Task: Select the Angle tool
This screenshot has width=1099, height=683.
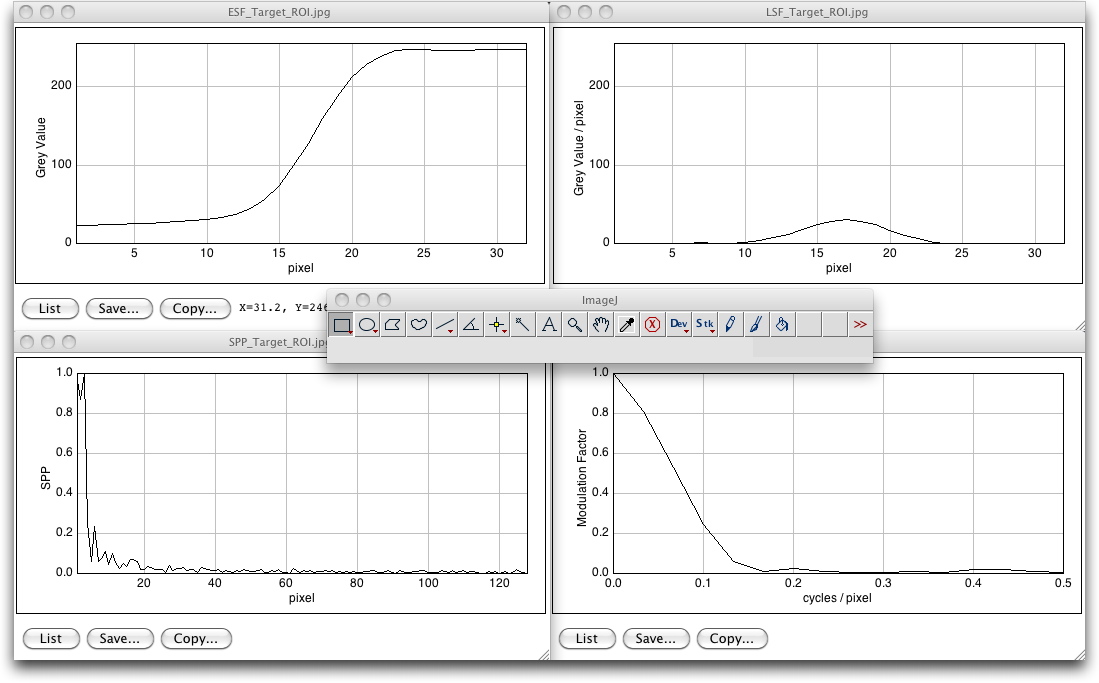Action: (x=471, y=325)
